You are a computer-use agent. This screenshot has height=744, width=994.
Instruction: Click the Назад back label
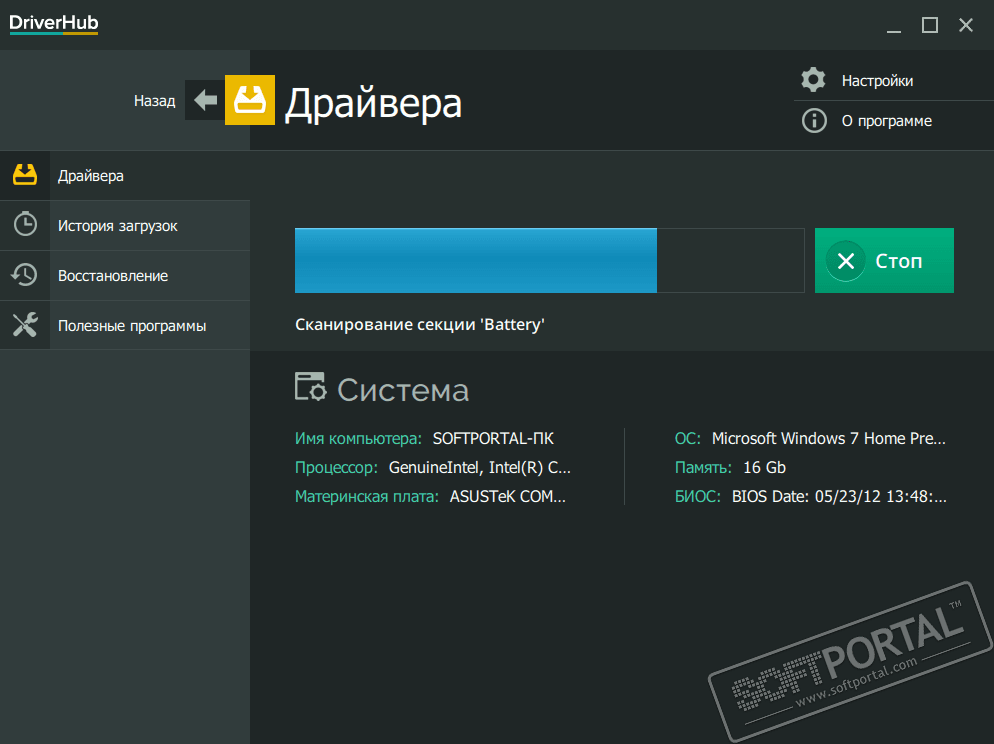pyautogui.click(x=155, y=101)
